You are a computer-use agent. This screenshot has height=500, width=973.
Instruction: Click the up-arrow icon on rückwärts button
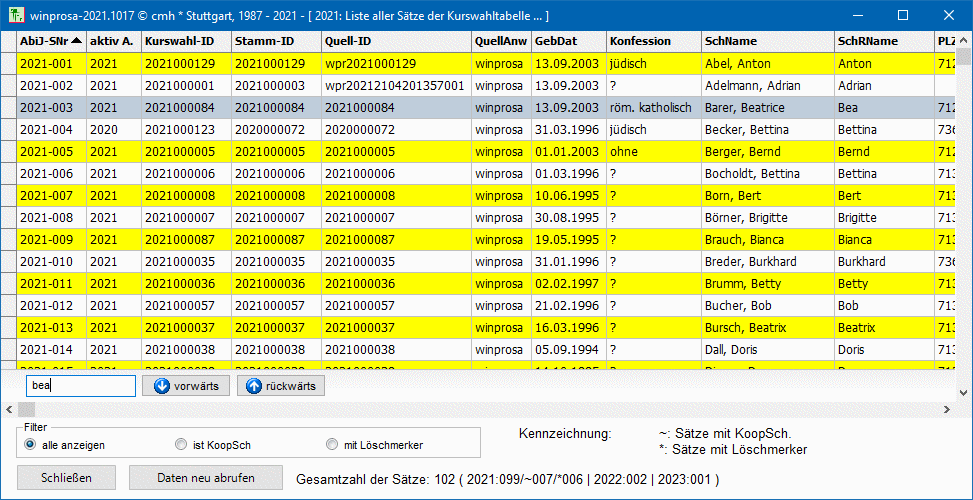[x=253, y=386]
